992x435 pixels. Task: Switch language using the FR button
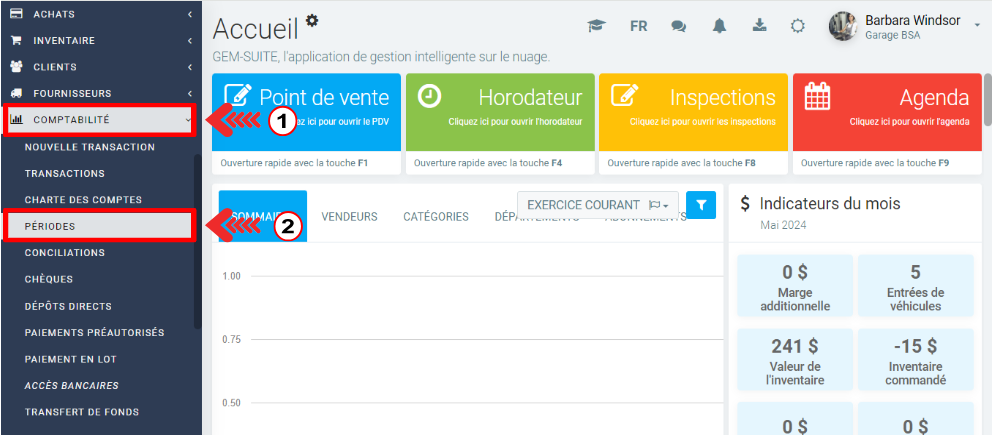coord(638,27)
